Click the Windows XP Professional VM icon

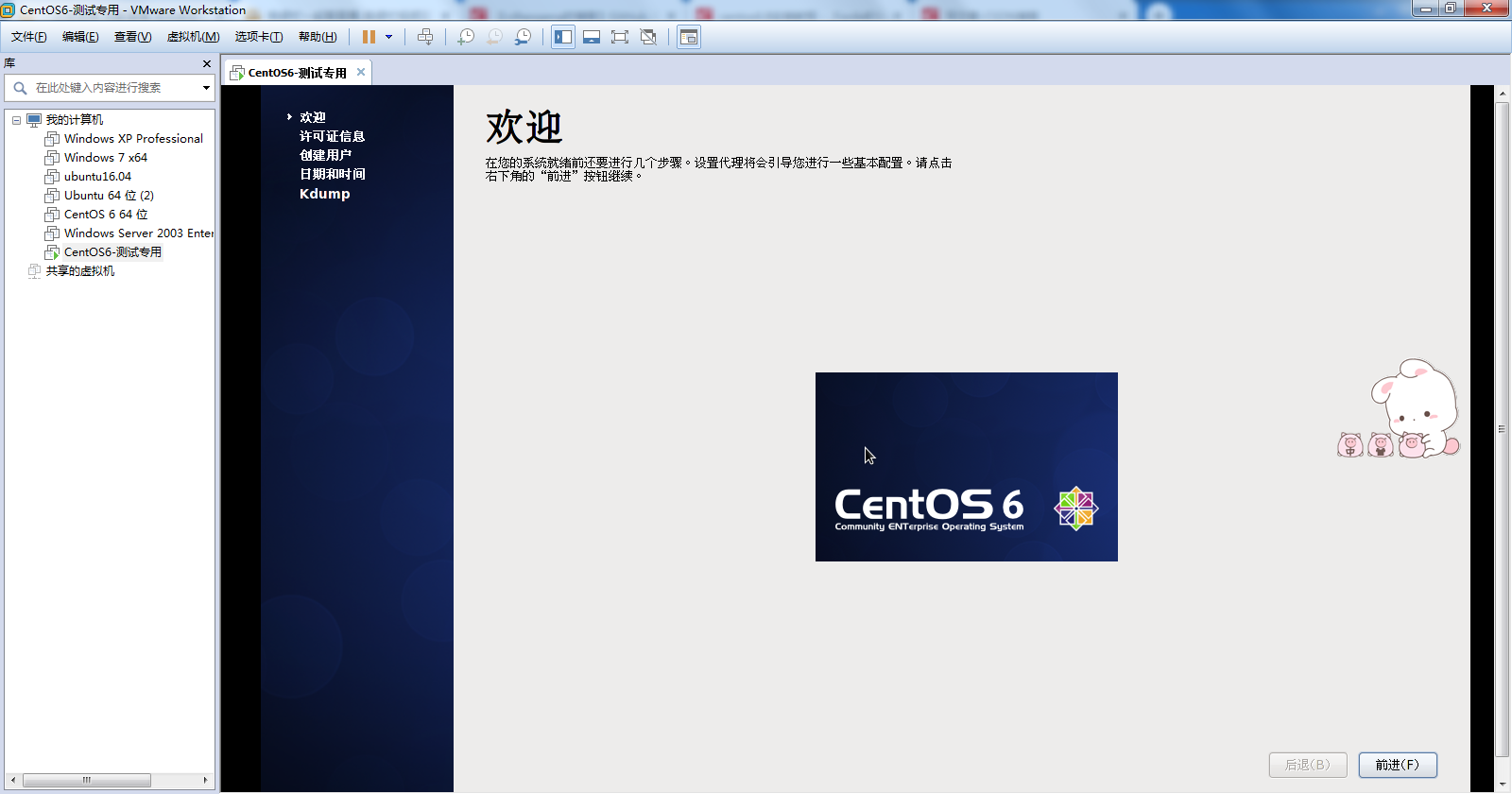[52, 139]
